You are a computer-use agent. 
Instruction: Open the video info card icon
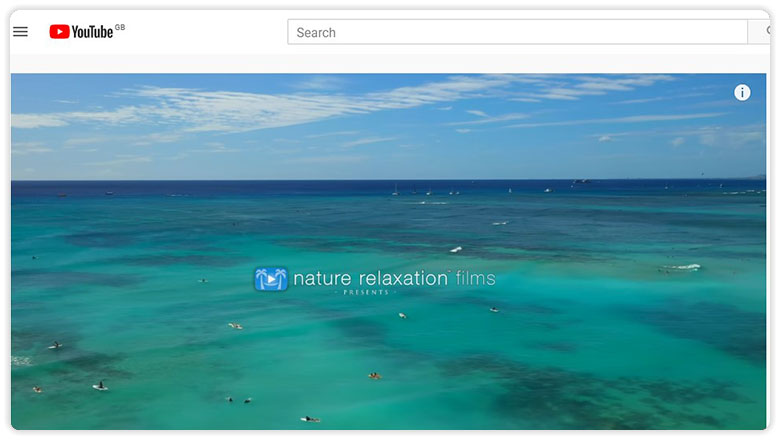click(x=742, y=92)
